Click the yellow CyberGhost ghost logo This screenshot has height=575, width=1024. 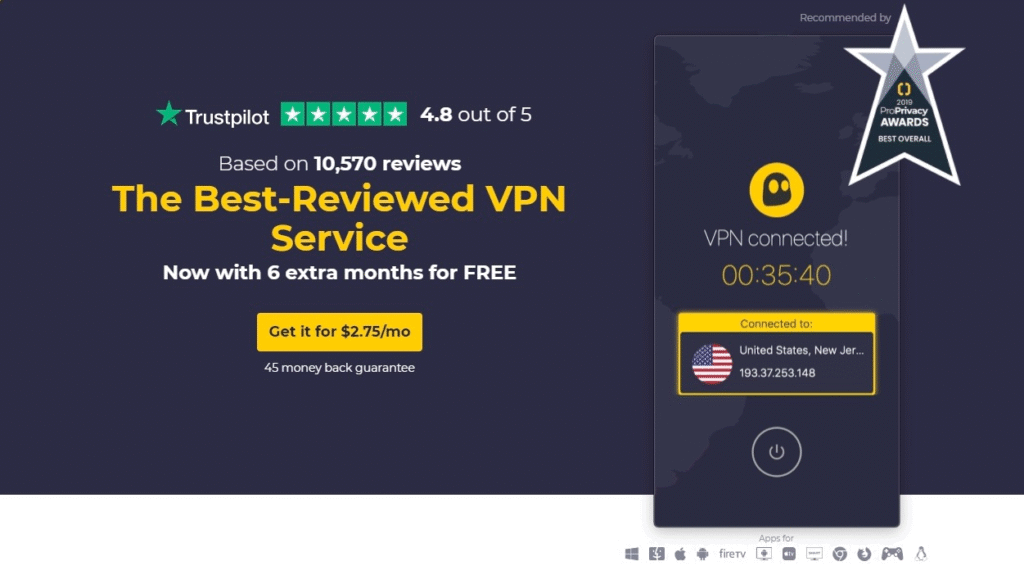click(776, 190)
